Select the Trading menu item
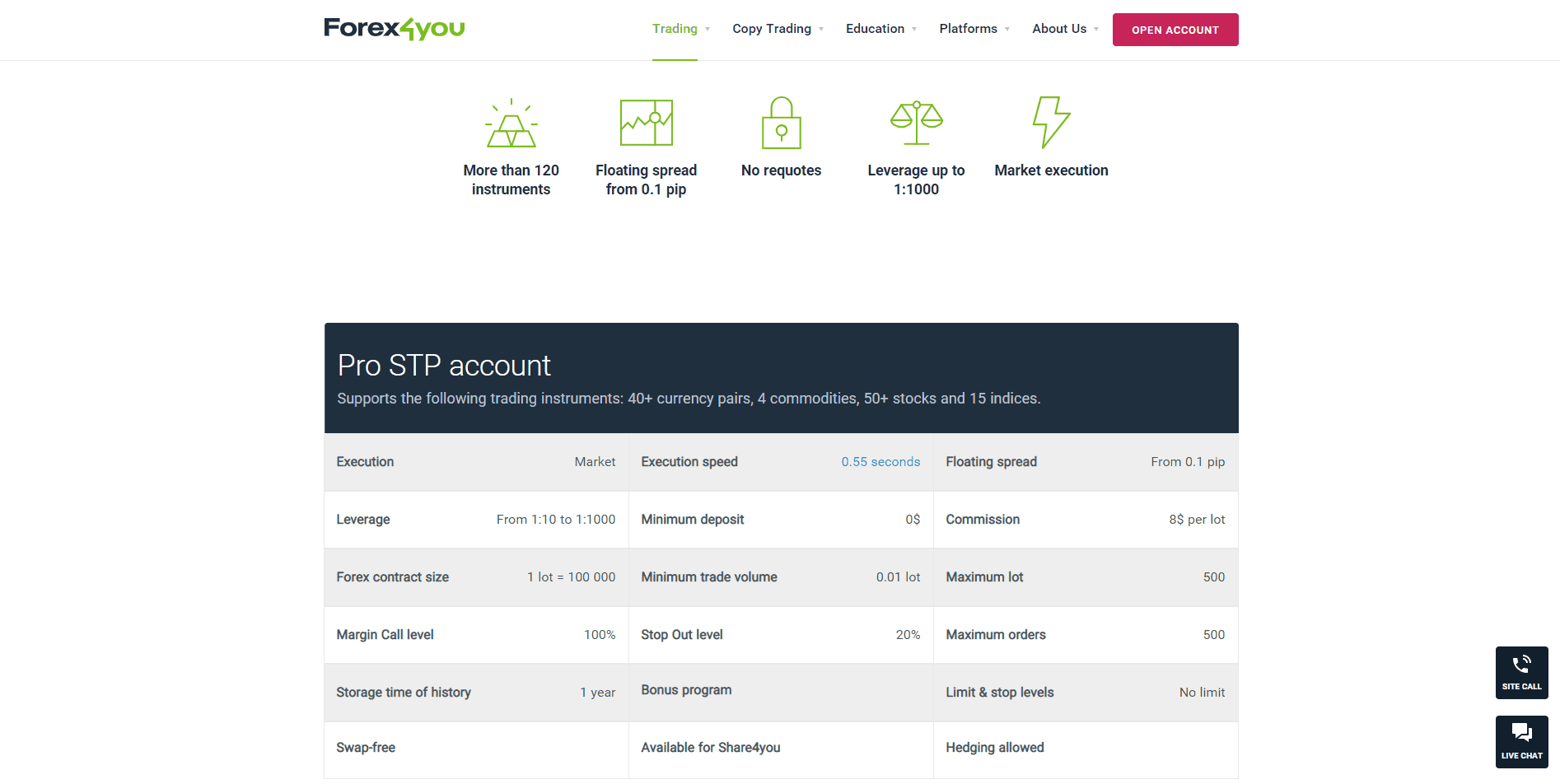Viewport: 1560px width, 784px height. coord(675,28)
